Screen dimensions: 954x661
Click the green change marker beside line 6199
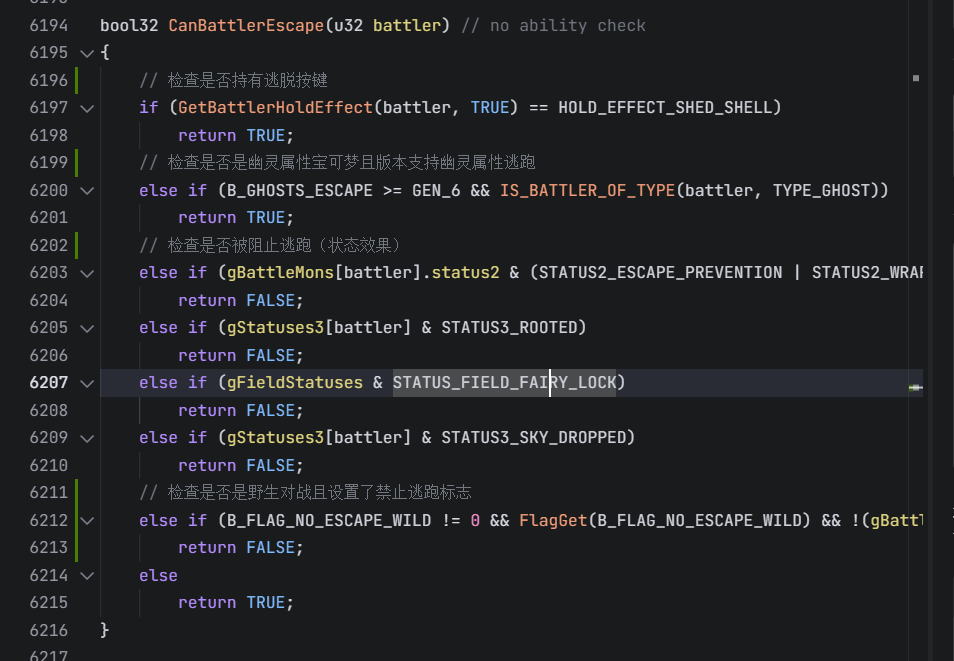point(77,163)
